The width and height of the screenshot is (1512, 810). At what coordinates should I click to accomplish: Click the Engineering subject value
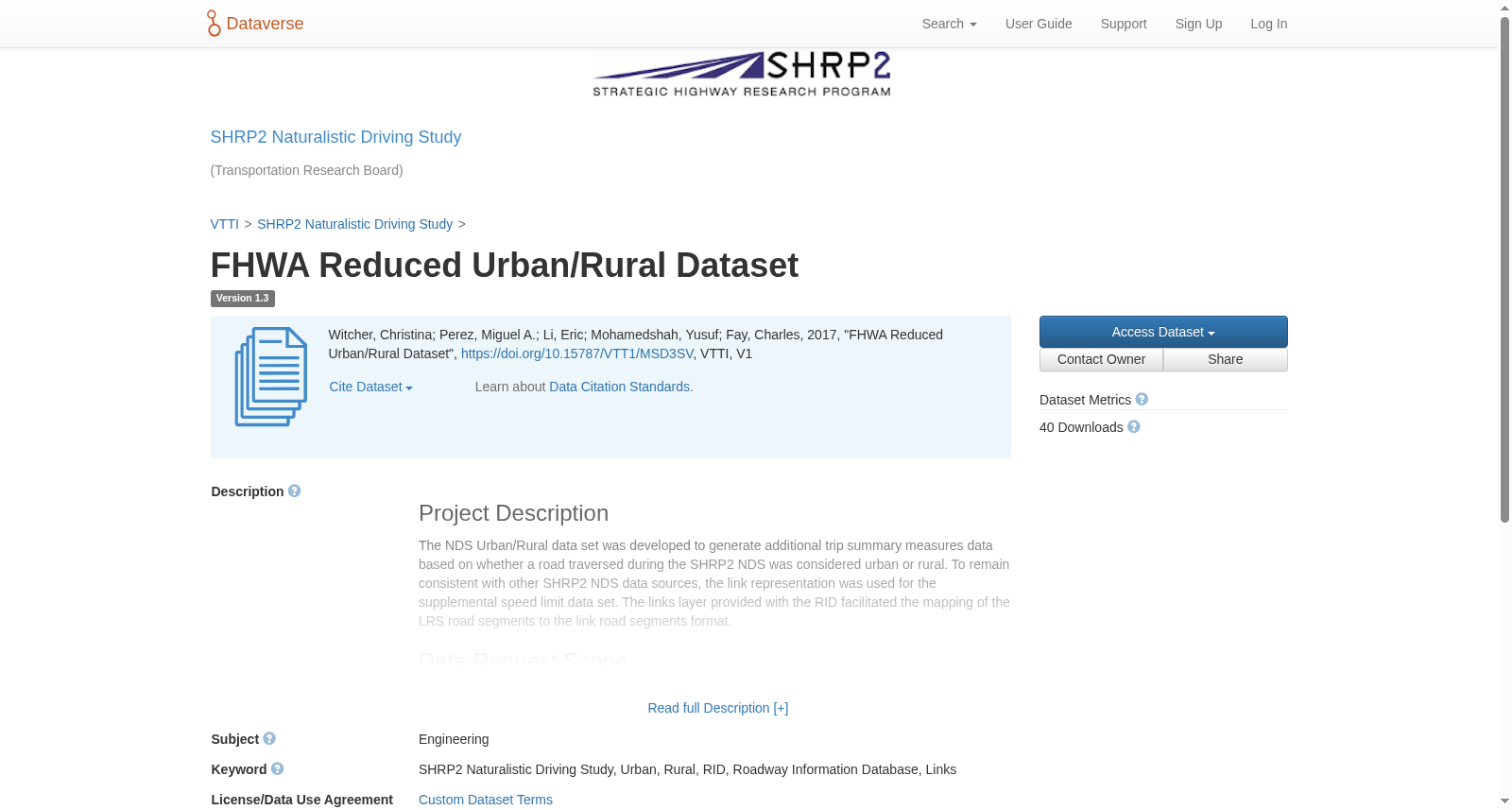click(x=454, y=739)
